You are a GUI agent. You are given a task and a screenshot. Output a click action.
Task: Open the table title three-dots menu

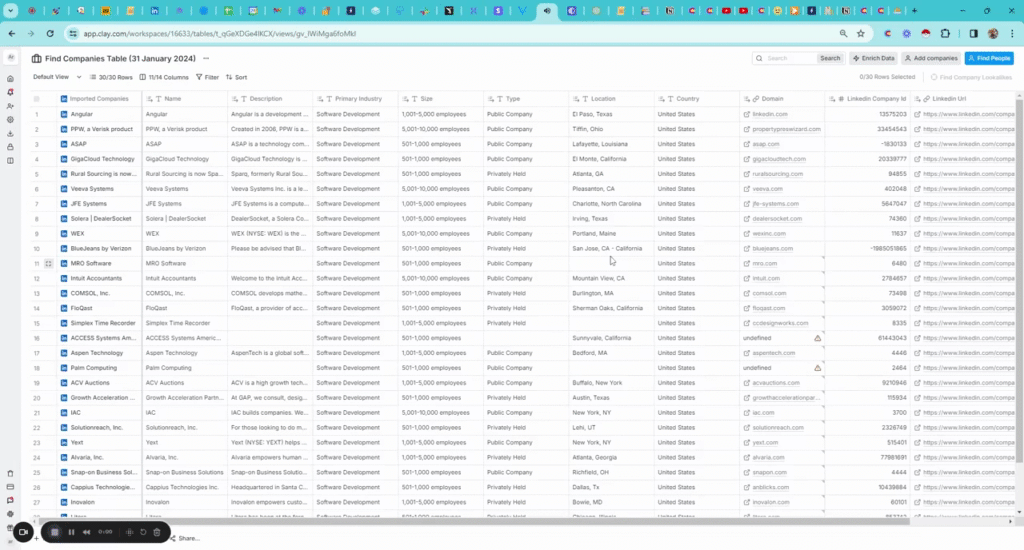207,59
